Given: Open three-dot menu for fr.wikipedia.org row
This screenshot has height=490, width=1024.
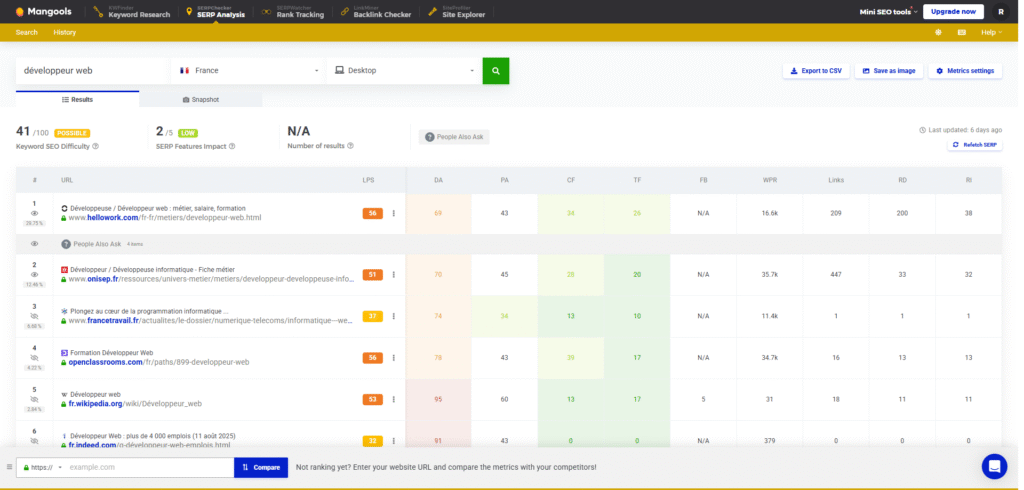Looking at the screenshot, I should coord(393,399).
